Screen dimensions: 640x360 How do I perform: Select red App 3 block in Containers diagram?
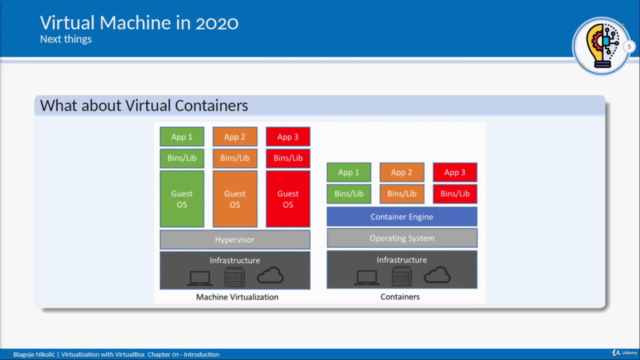(x=455, y=172)
